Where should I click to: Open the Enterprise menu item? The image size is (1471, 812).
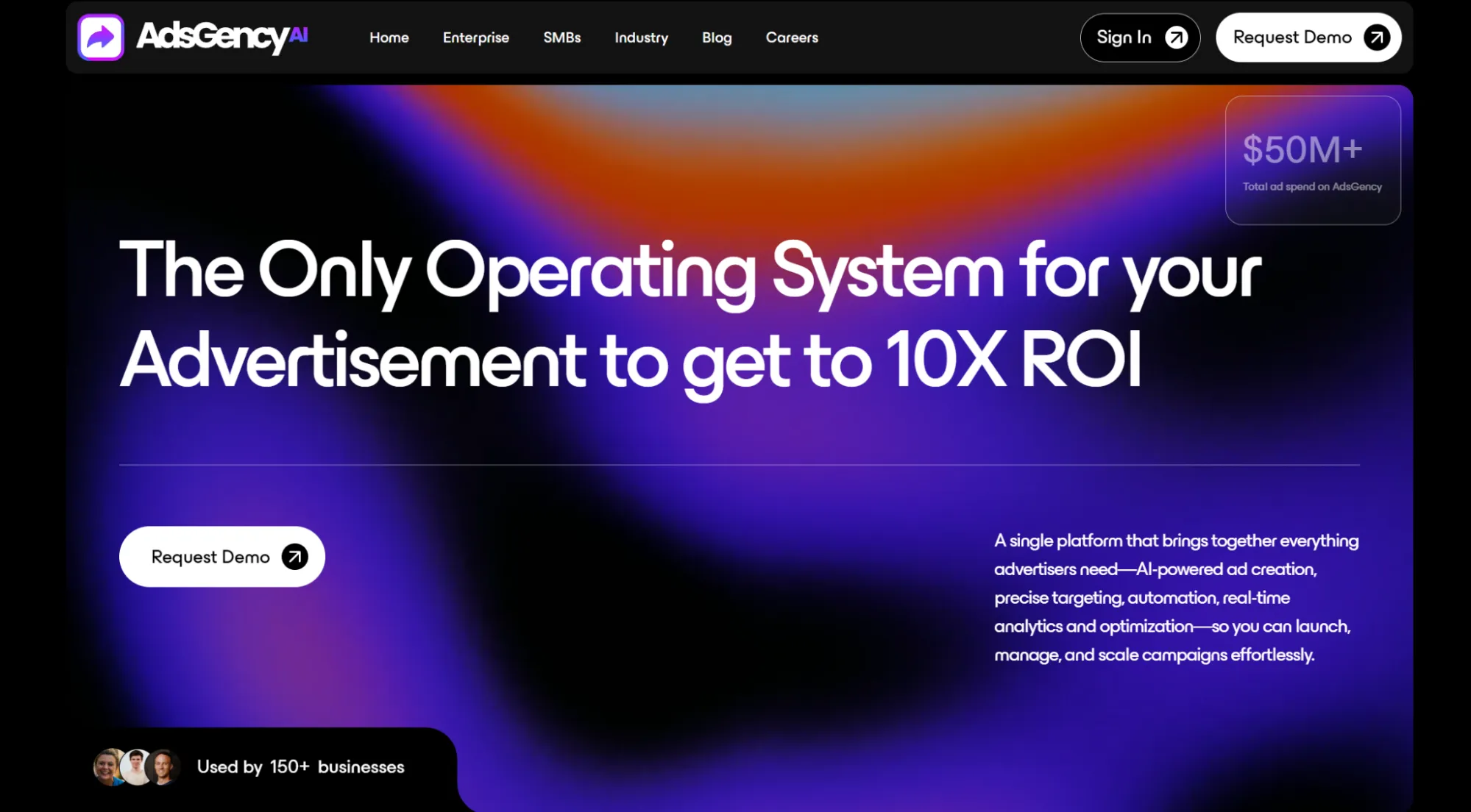[475, 38]
